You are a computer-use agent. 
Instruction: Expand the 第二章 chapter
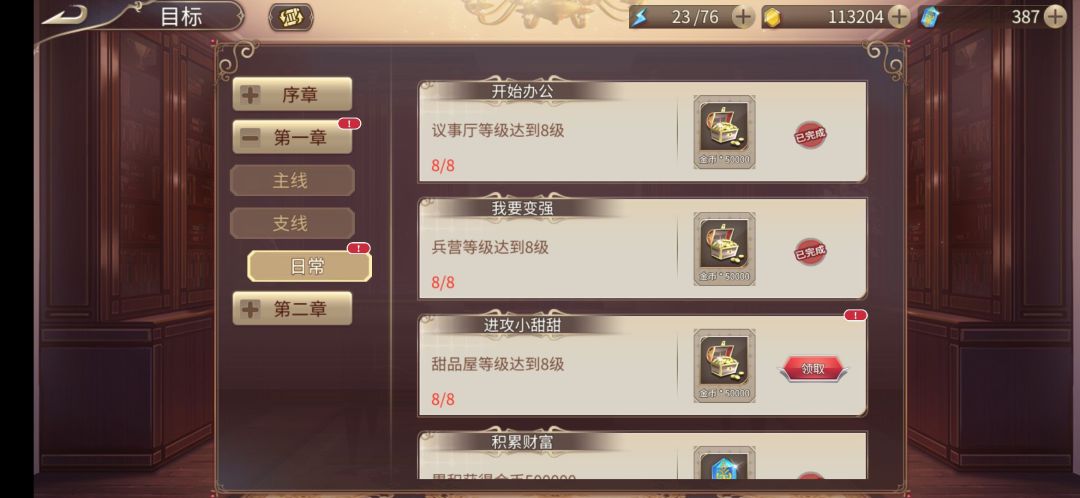coord(292,309)
